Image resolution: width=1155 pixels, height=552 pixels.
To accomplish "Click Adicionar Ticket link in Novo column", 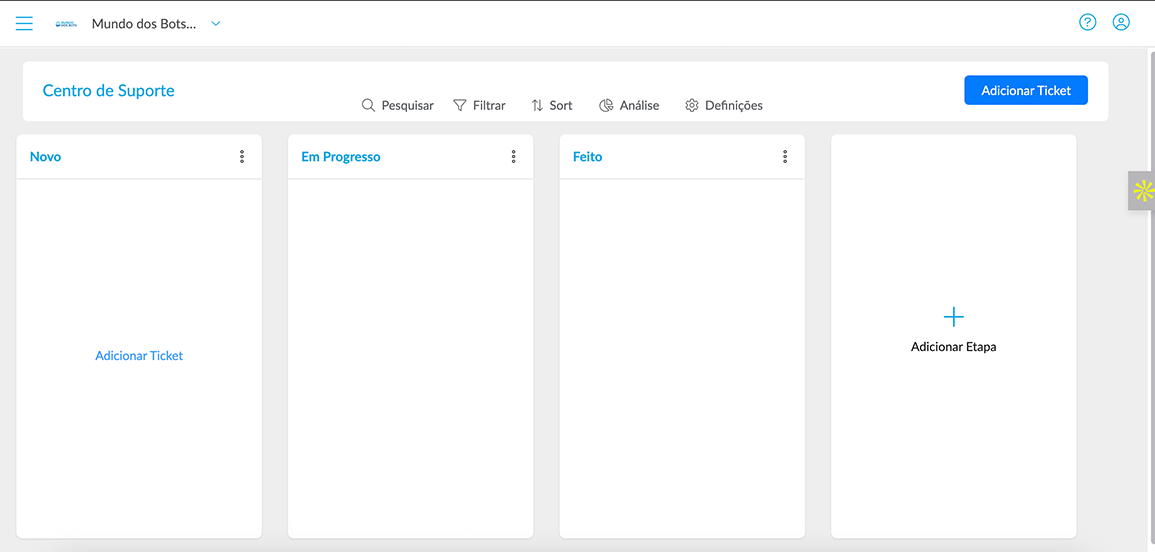I will click(x=139, y=355).
